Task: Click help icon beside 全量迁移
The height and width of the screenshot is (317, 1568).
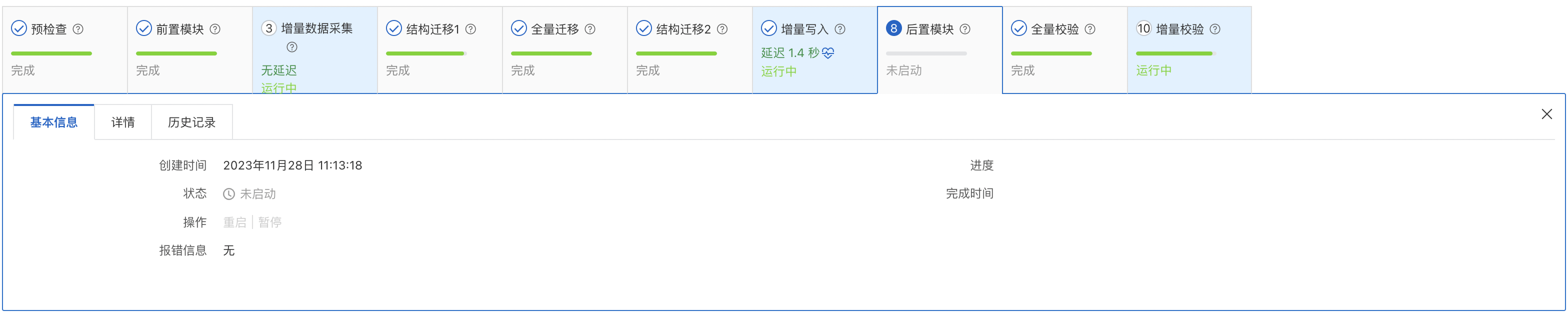Action: [x=590, y=28]
